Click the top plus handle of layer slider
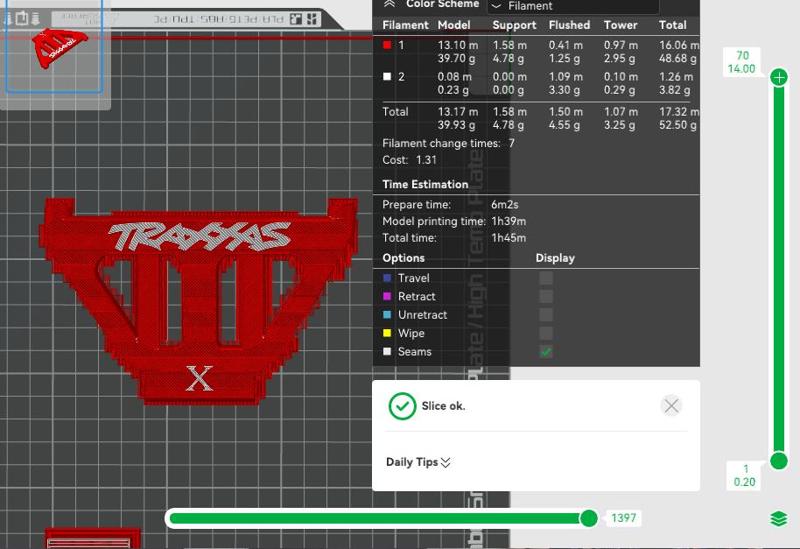800x549 pixels. [779, 78]
